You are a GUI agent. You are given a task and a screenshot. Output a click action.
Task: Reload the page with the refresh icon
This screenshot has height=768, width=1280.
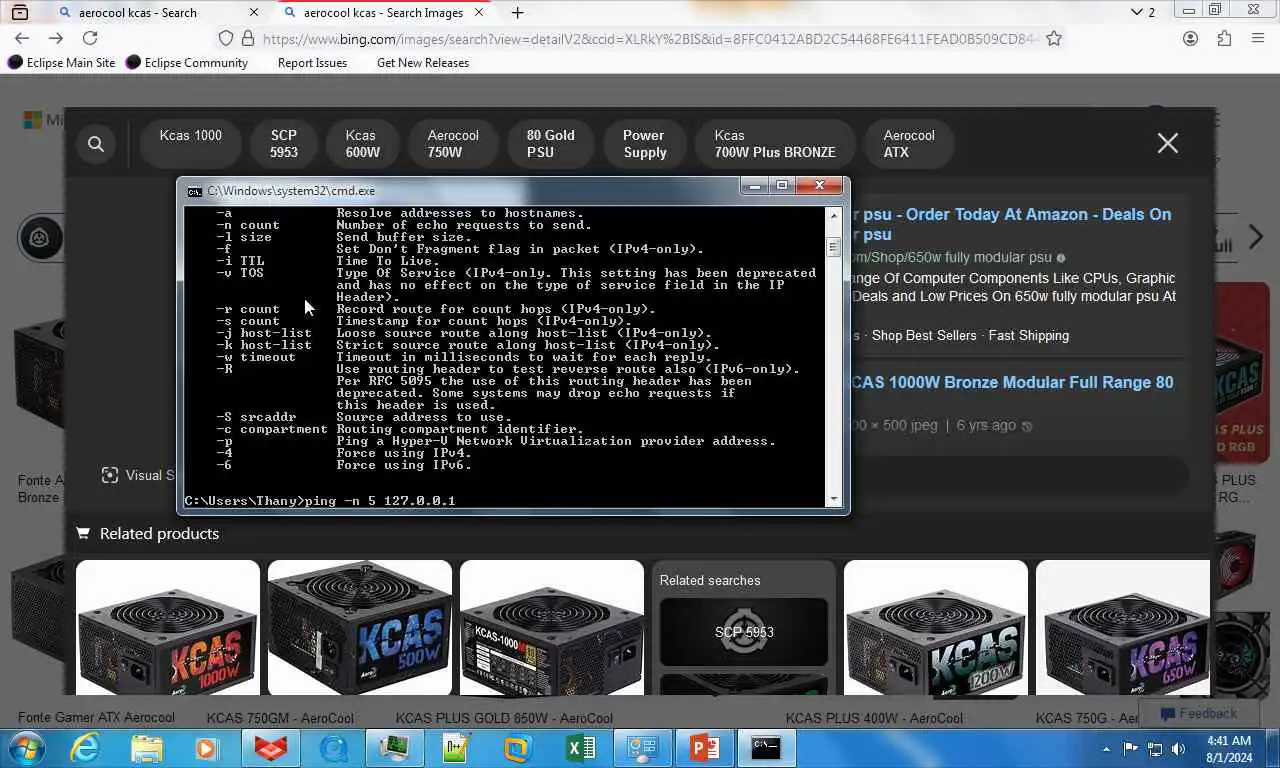[x=90, y=38]
